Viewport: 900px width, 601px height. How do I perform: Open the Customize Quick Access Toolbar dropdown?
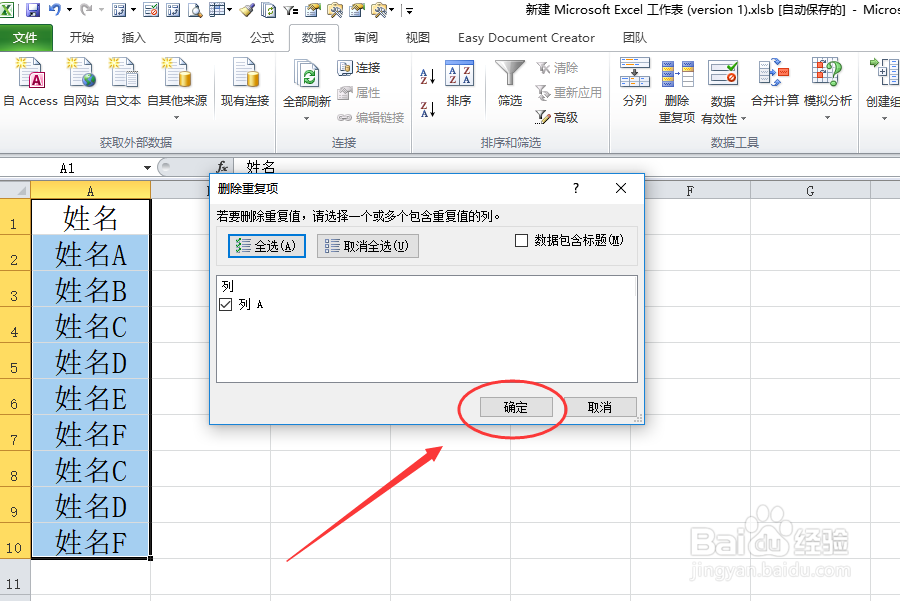(409, 10)
